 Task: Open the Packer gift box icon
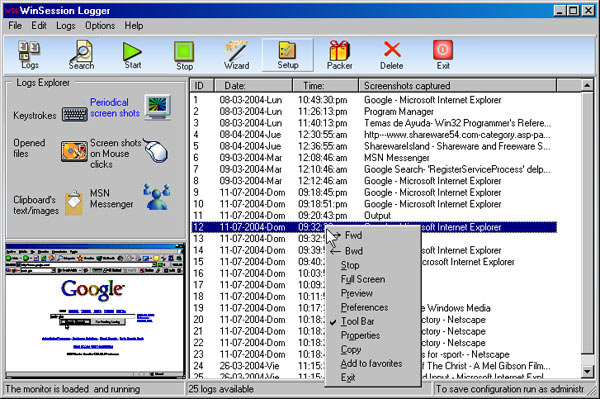pos(339,55)
